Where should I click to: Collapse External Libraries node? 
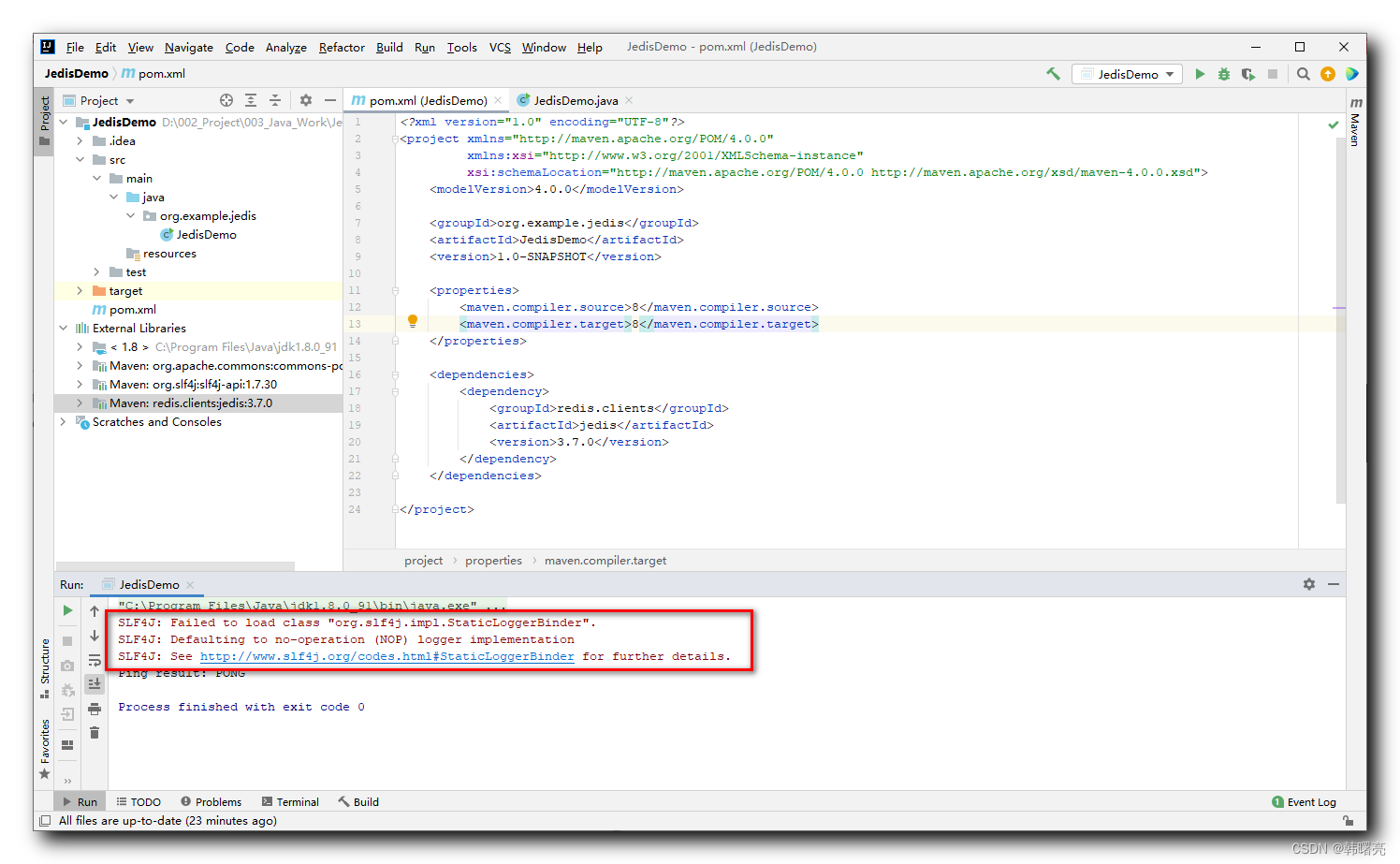point(63,329)
